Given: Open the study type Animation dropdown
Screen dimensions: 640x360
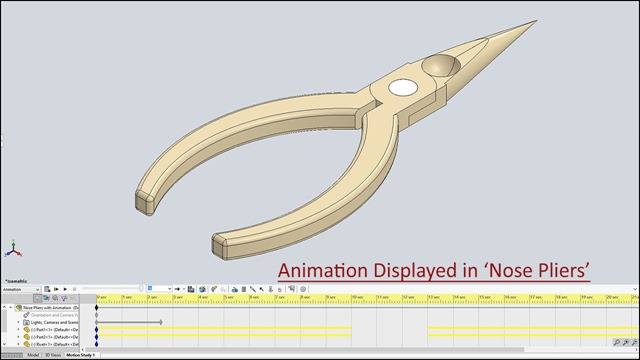Looking at the screenshot, I should [x=21, y=289].
